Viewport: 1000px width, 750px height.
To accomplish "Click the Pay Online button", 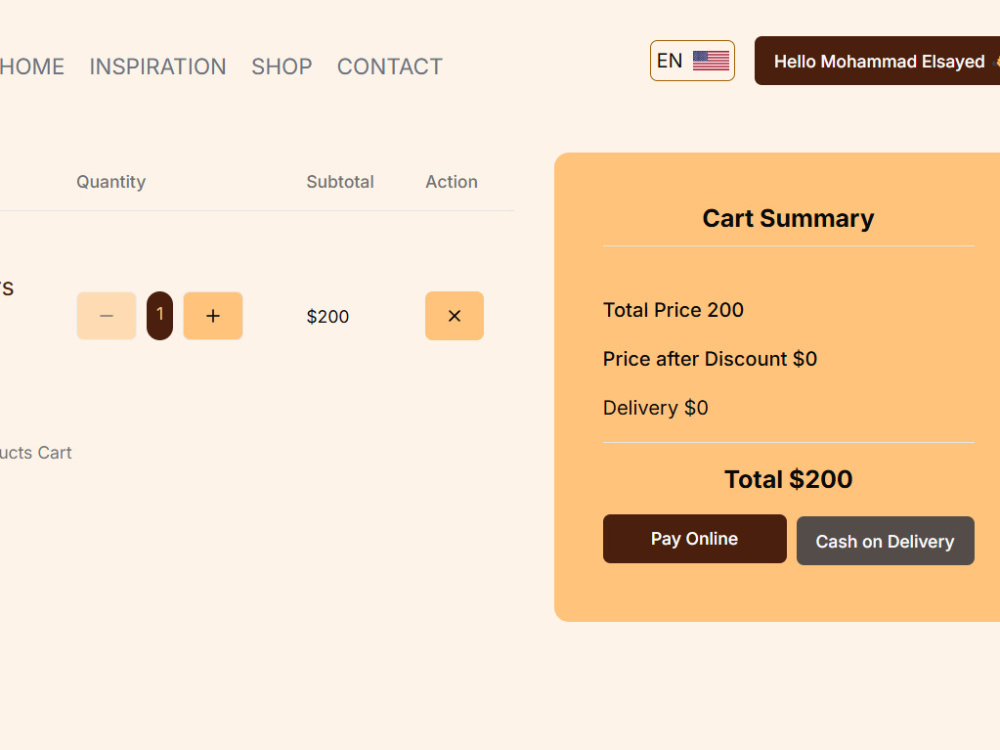I will [x=695, y=539].
